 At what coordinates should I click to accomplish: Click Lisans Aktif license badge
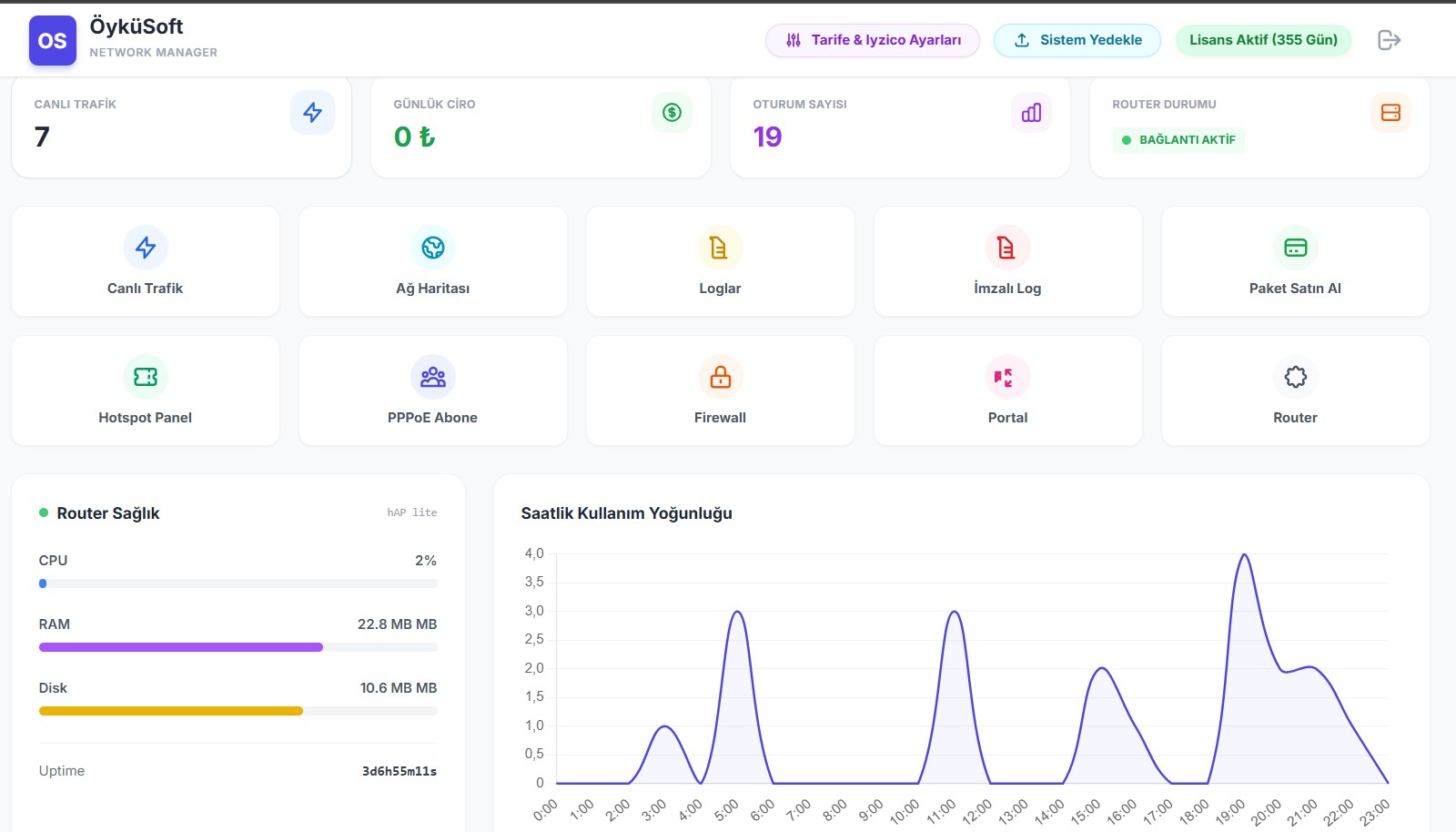point(1263,40)
